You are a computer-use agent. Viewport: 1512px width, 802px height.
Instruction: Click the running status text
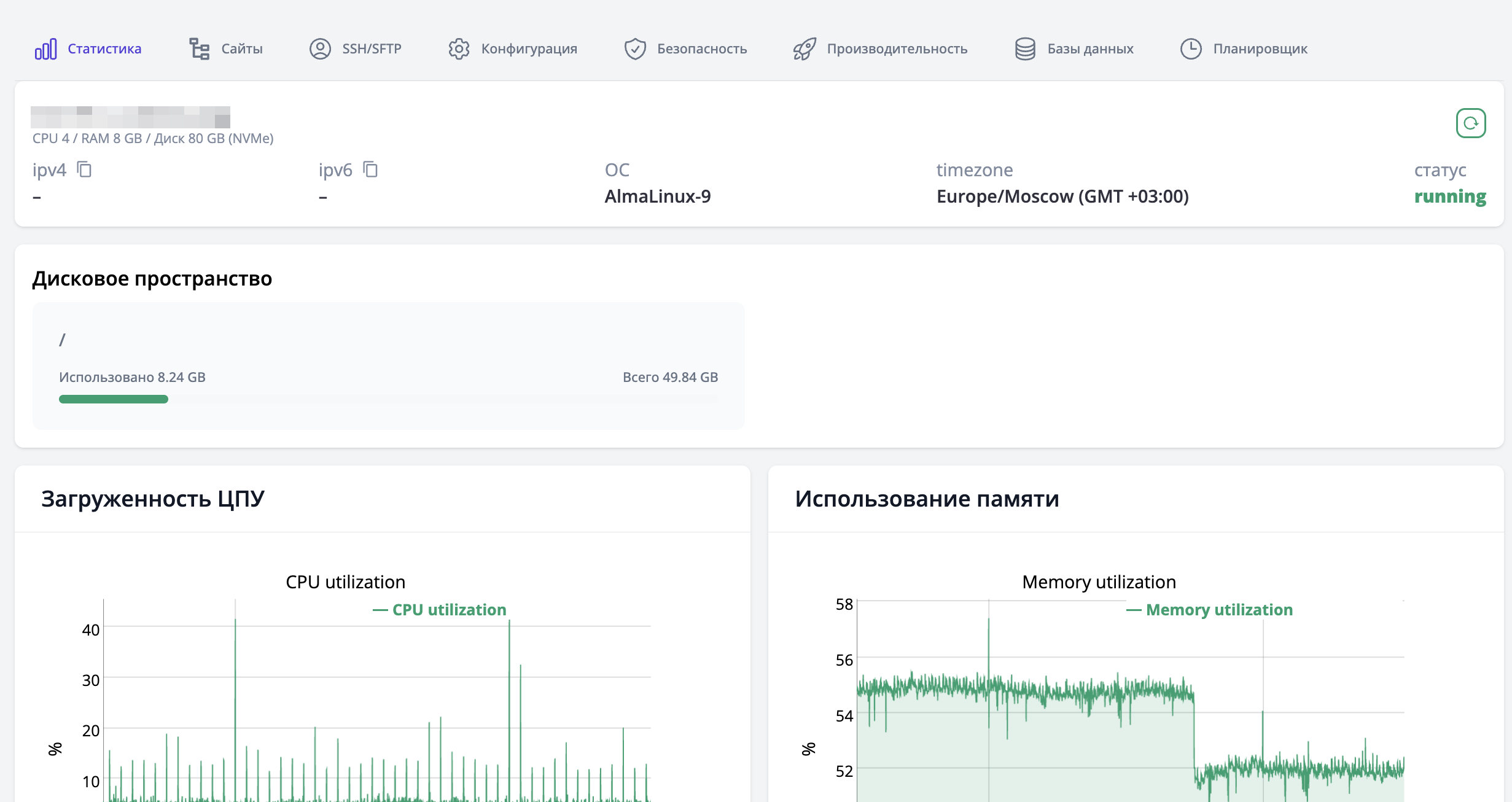(x=1450, y=197)
